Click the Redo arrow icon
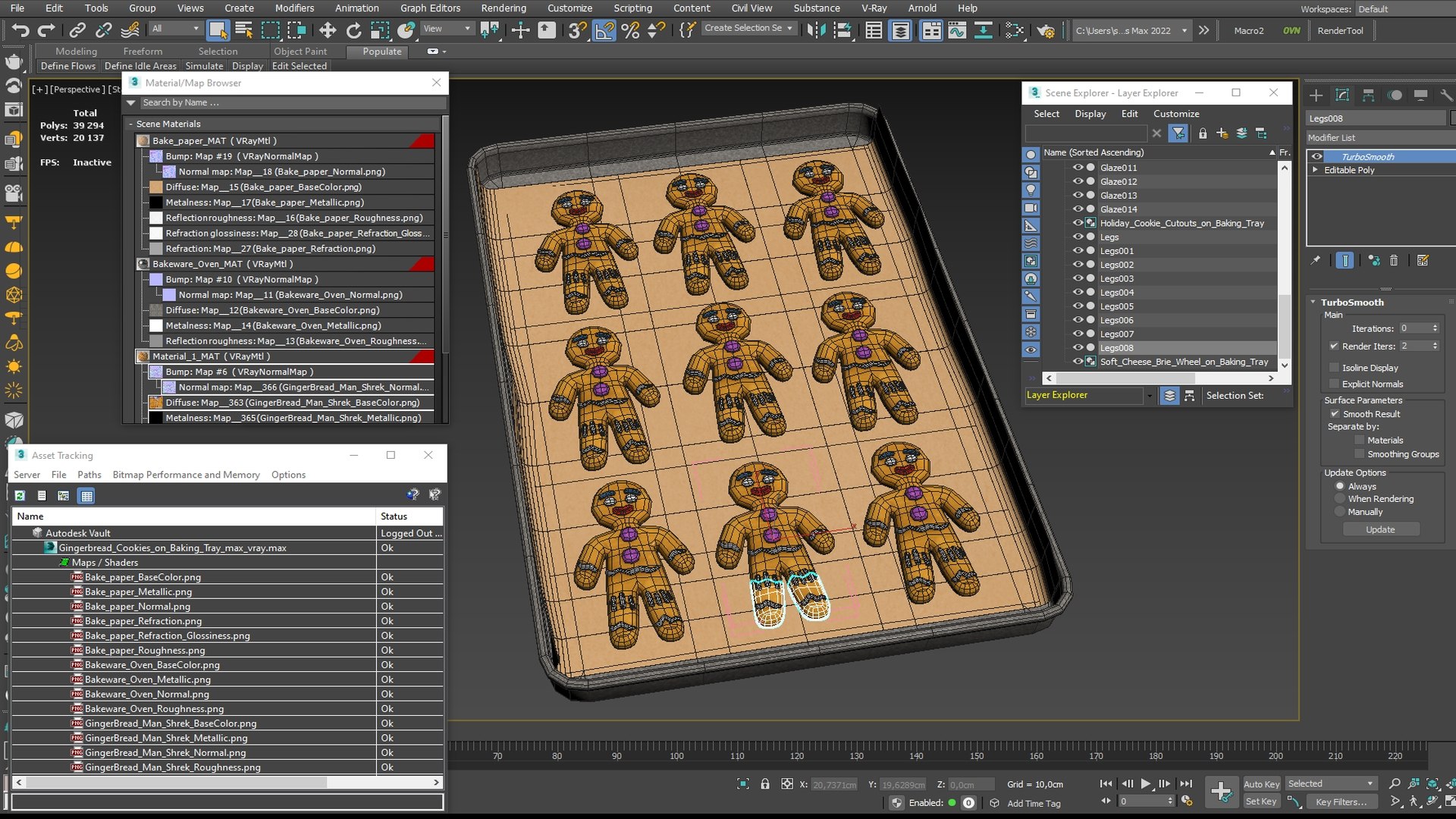 [x=46, y=30]
